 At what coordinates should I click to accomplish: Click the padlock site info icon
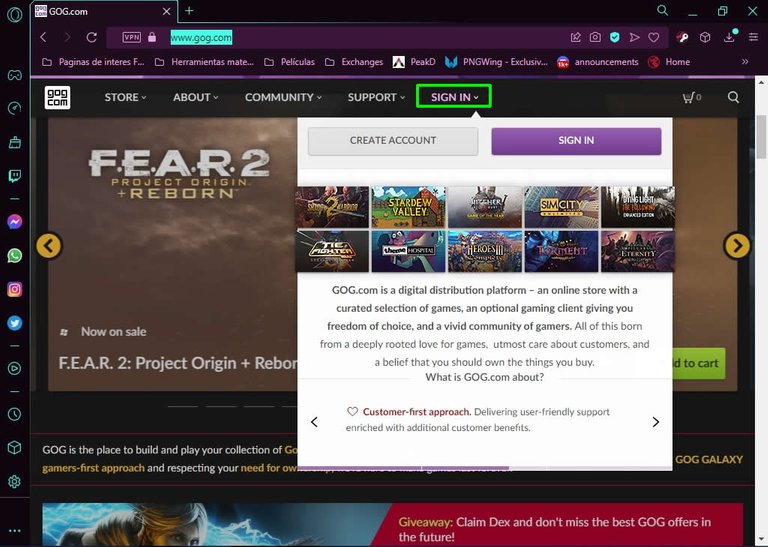click(152, 37)
